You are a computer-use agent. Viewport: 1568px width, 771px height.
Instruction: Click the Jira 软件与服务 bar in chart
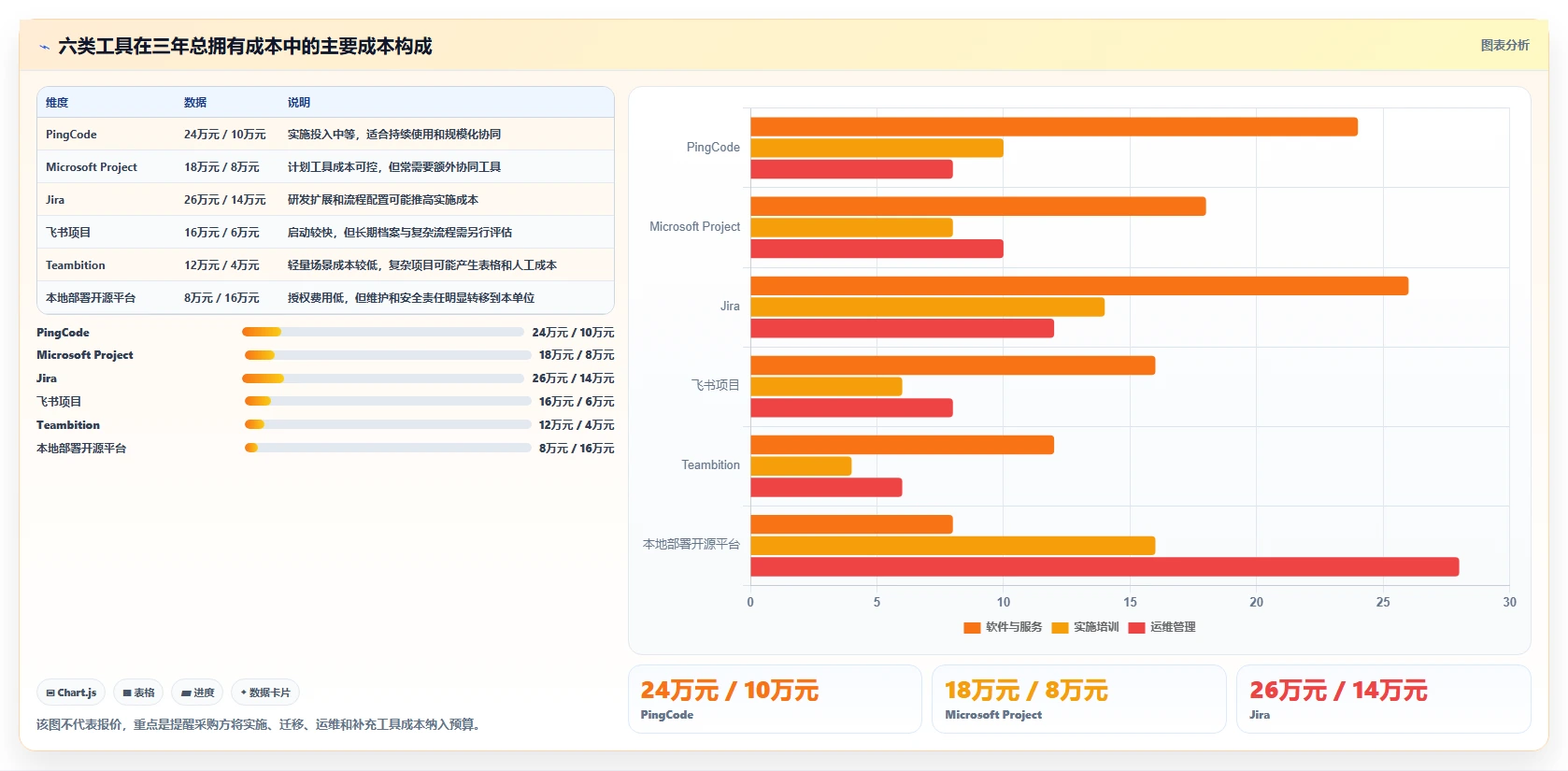click(1079, 286)
